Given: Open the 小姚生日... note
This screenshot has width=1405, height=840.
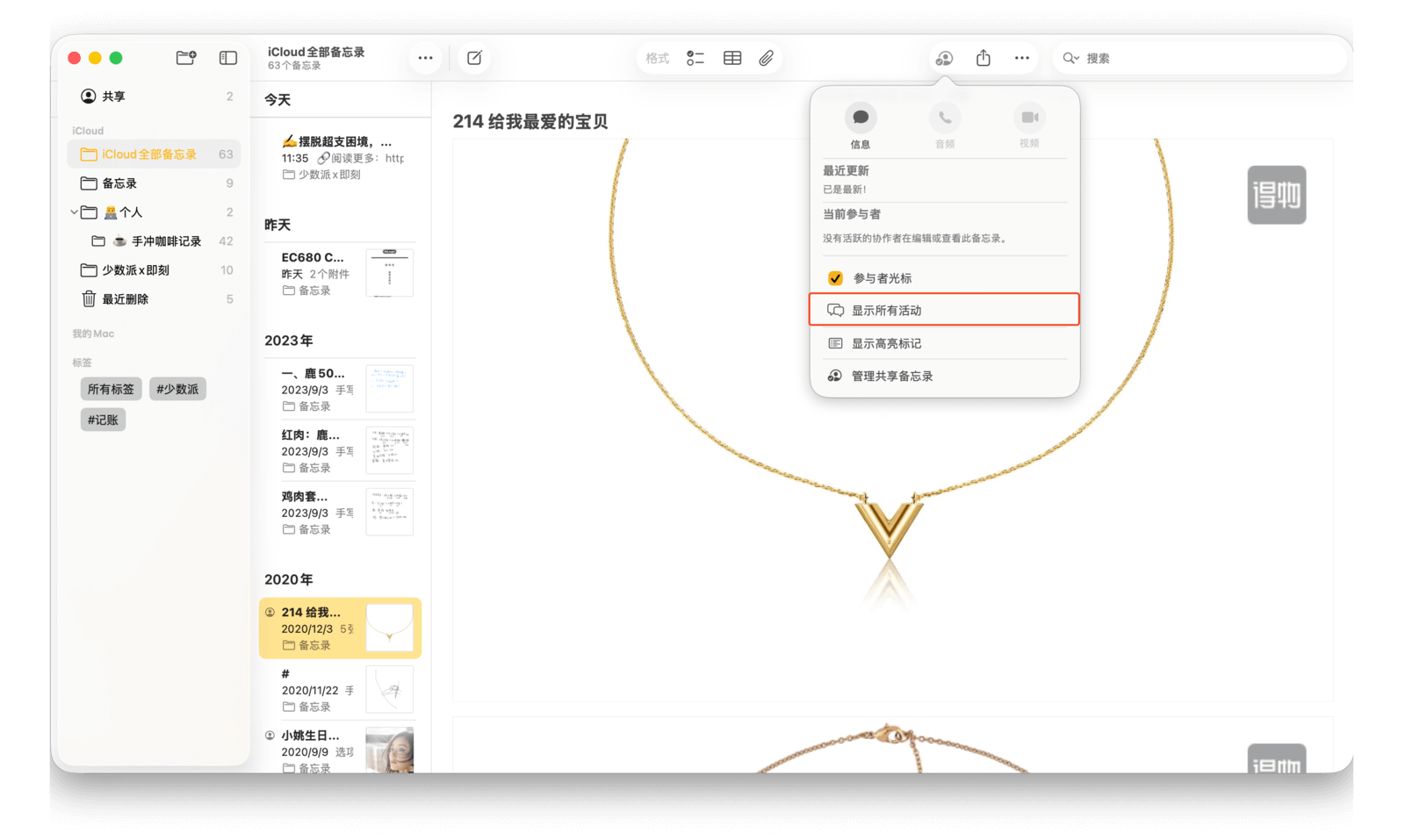Looking at the screenshot, I should (341, 749).
